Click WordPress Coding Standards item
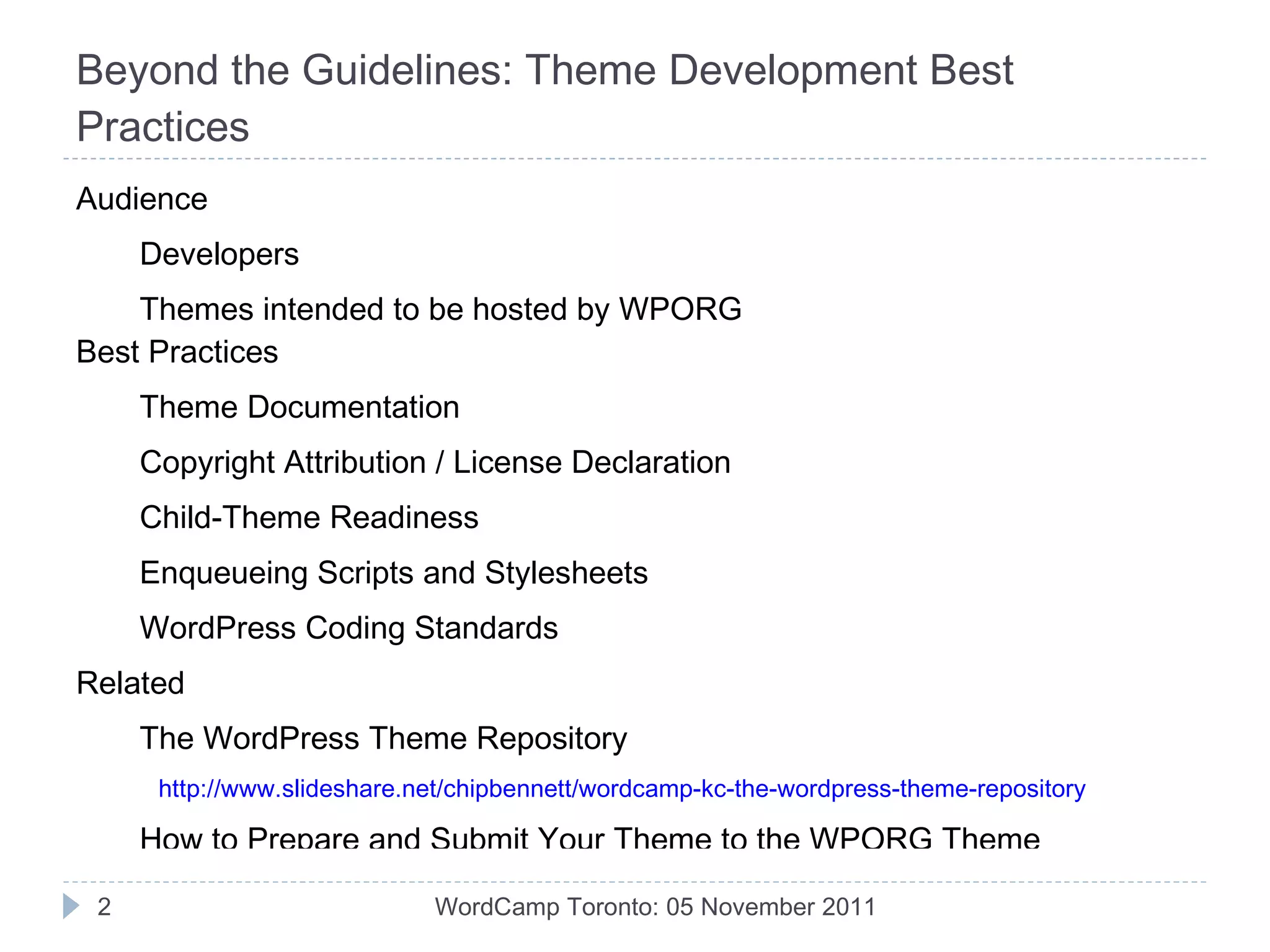The width and height of the screenshot is (1270, 952). (349, 628)
